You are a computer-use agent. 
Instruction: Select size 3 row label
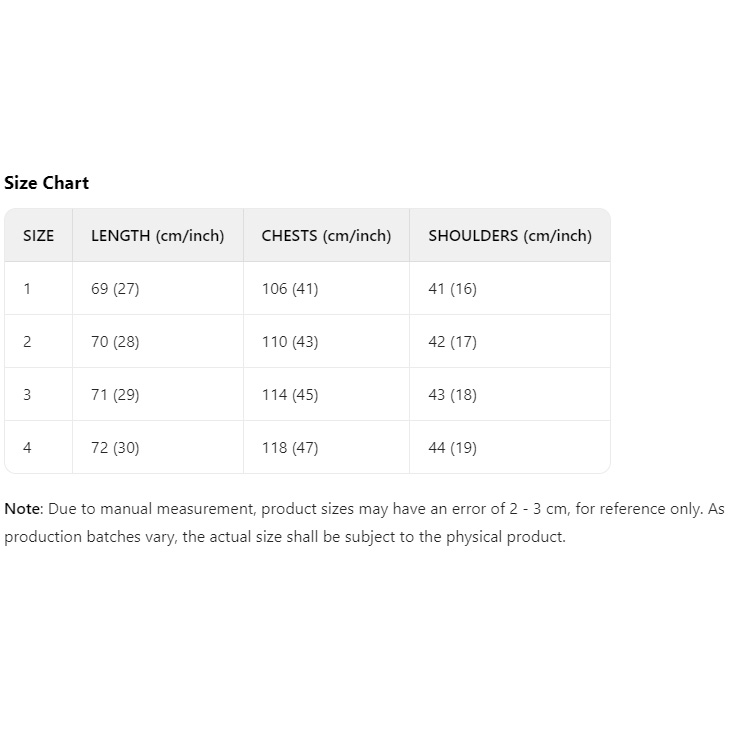click(27, 395)
